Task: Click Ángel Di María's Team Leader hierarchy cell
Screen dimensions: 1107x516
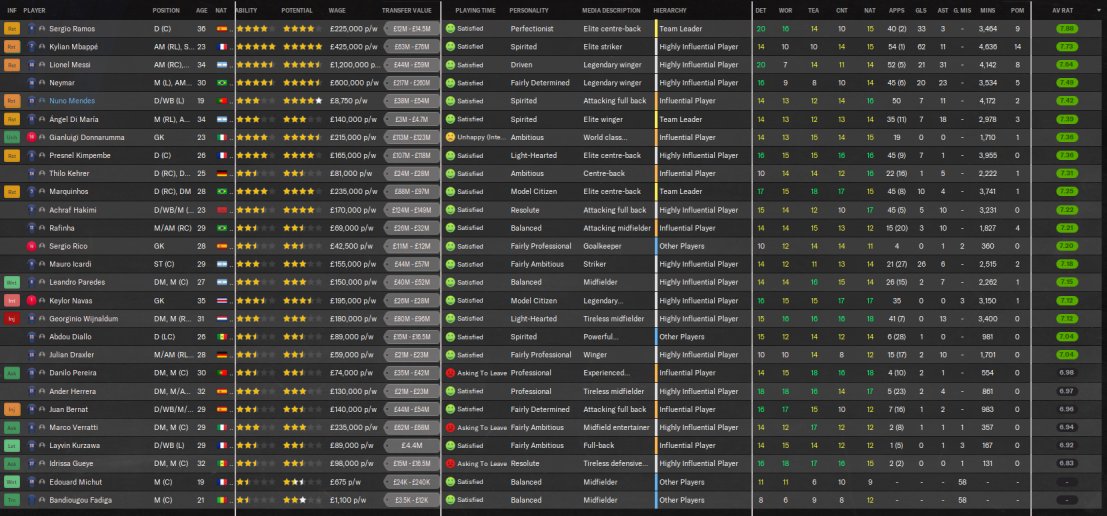Action: [x=681, y=119]
